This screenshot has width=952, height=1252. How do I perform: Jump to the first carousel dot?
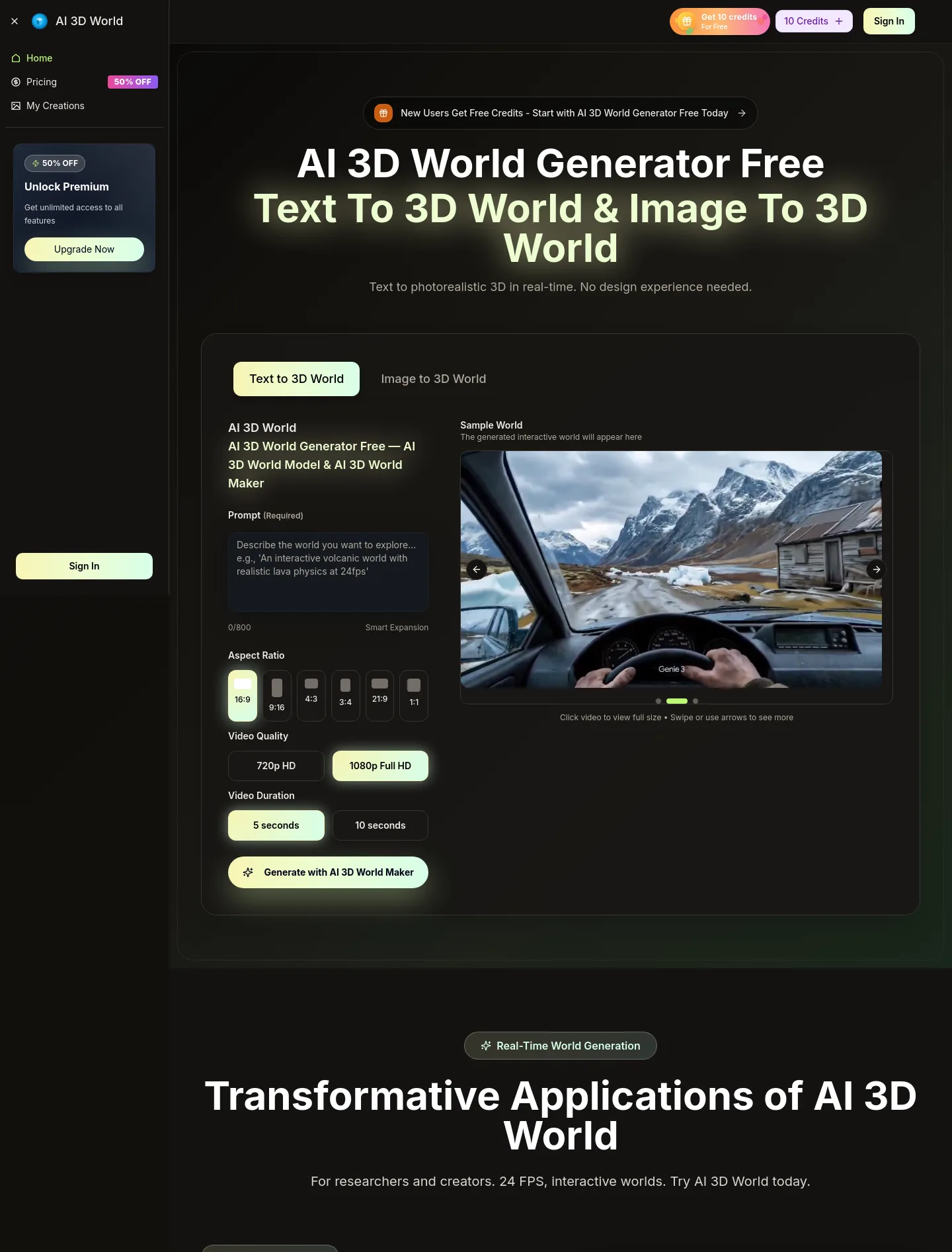[658, 701]
